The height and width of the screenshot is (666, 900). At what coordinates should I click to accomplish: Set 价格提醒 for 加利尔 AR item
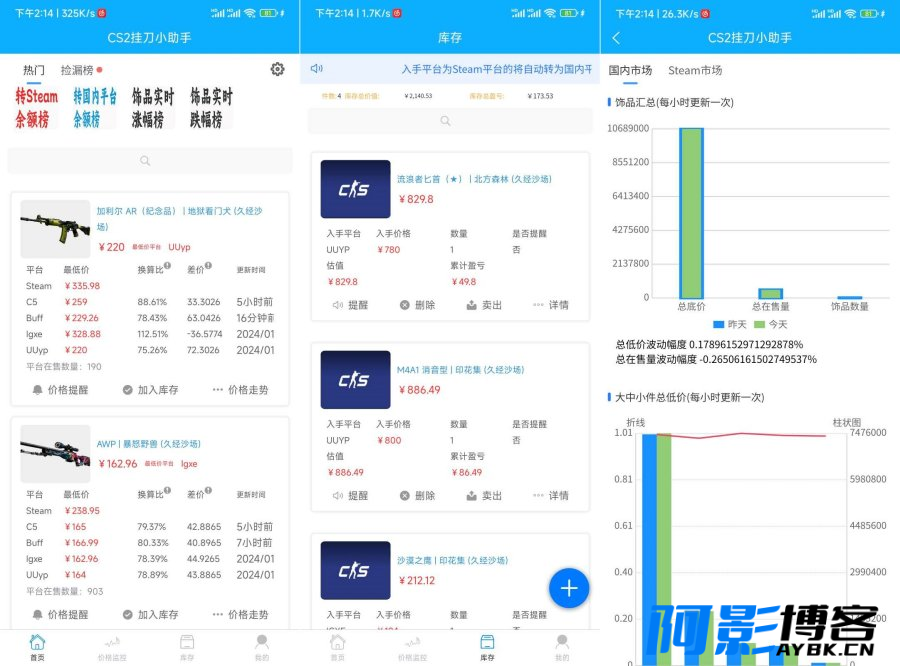click(60, 390)
